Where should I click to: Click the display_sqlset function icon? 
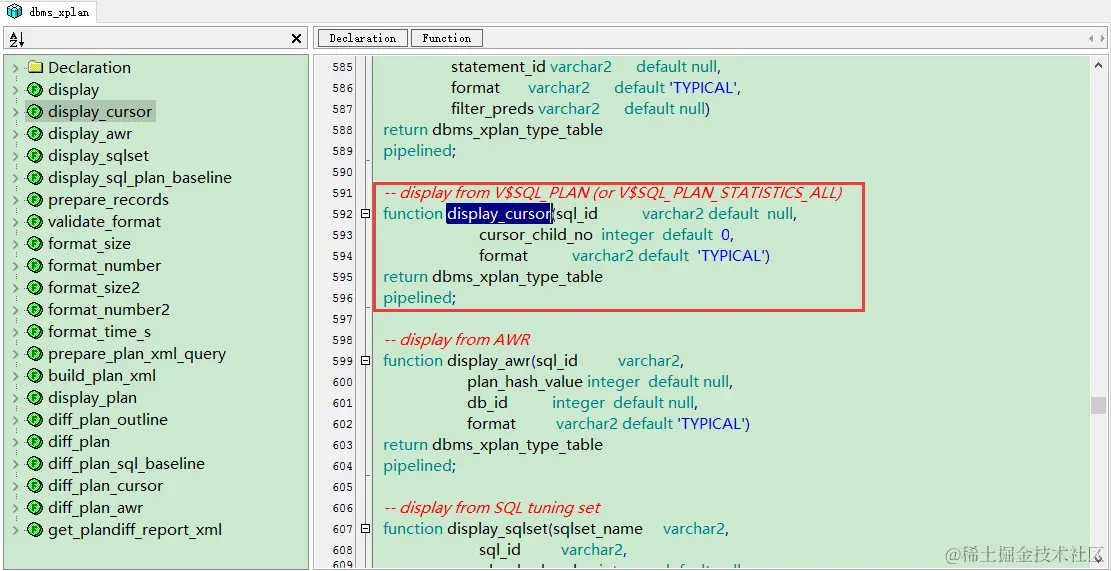tap(35, 156)
